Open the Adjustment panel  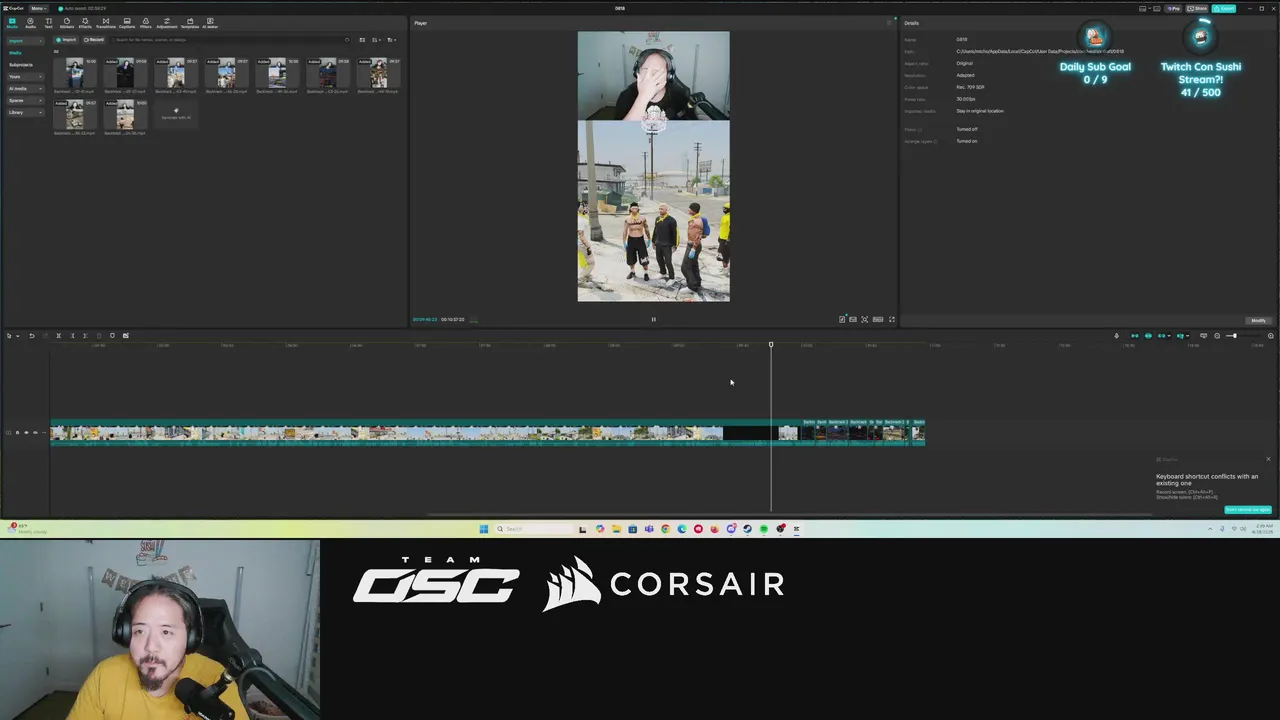coord(167,23)
